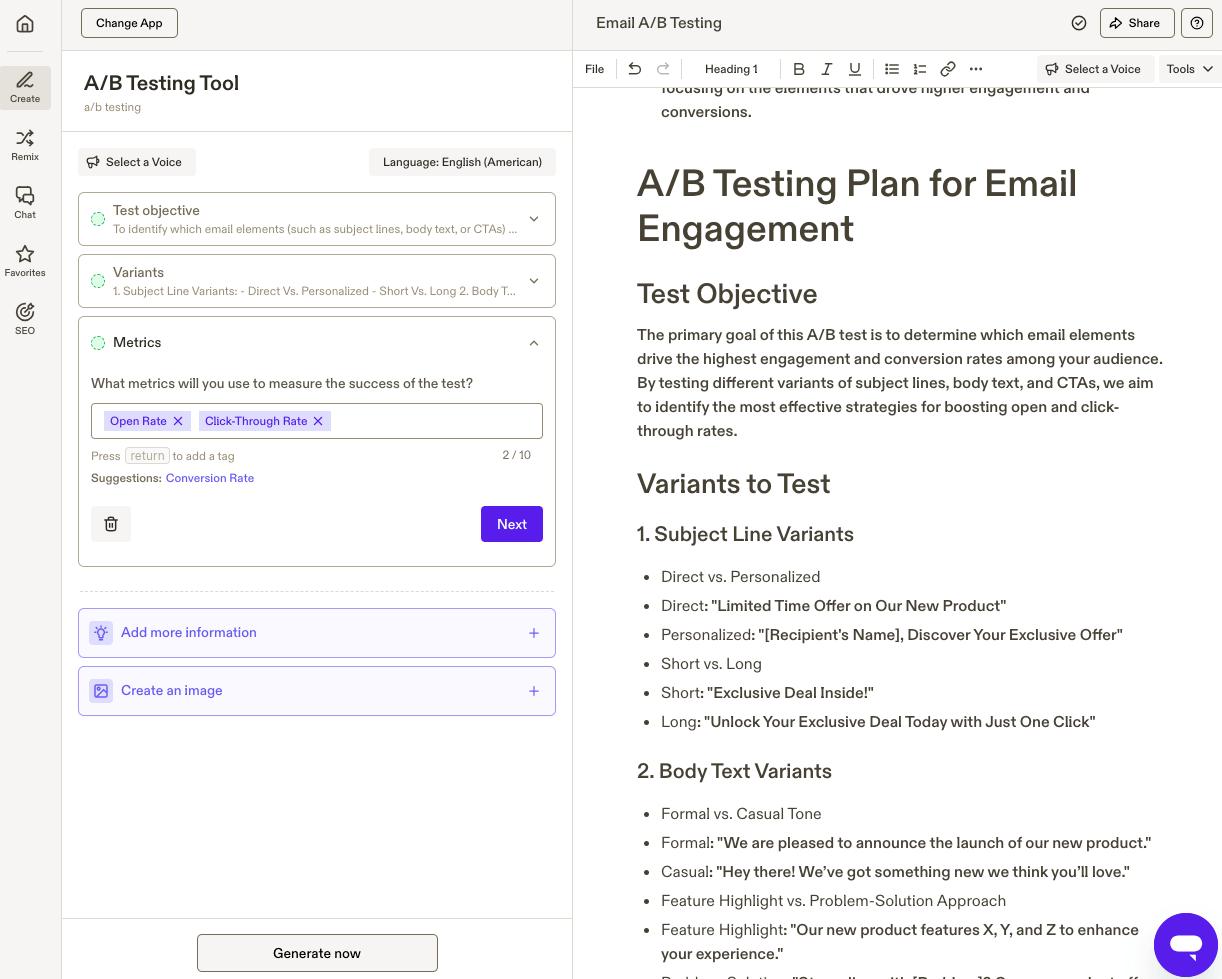Toggle bold formatting
Viewport: 1222px width, 979px height.
click(798, 69)
